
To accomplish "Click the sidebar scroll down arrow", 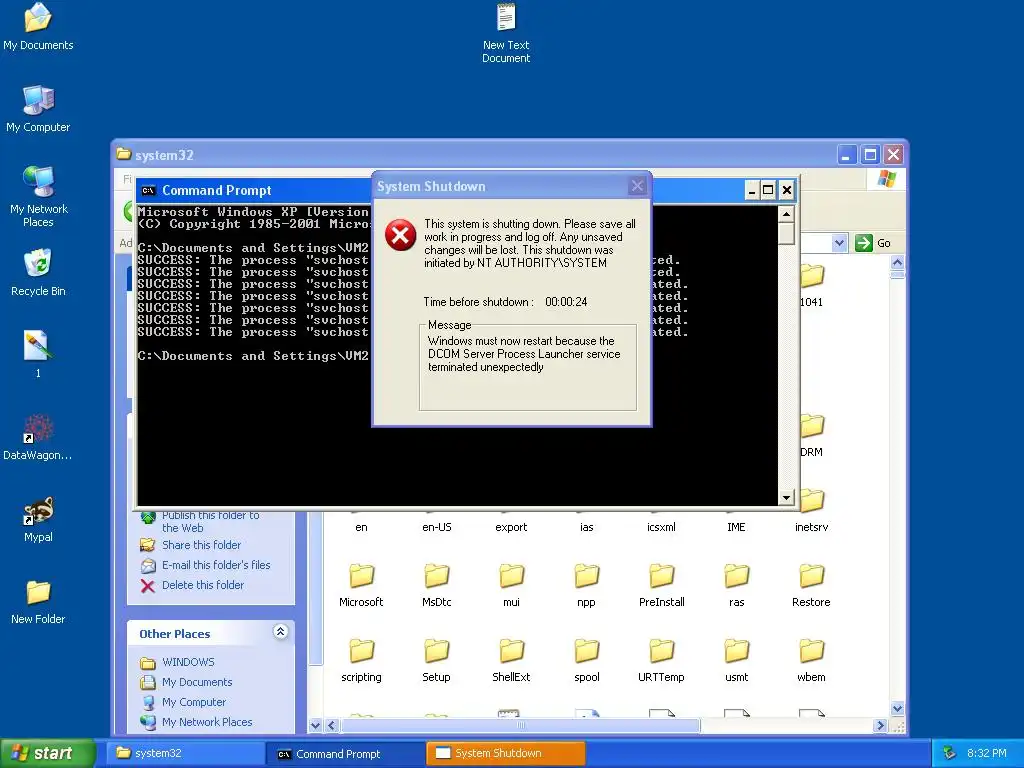I will click(315, 725).
